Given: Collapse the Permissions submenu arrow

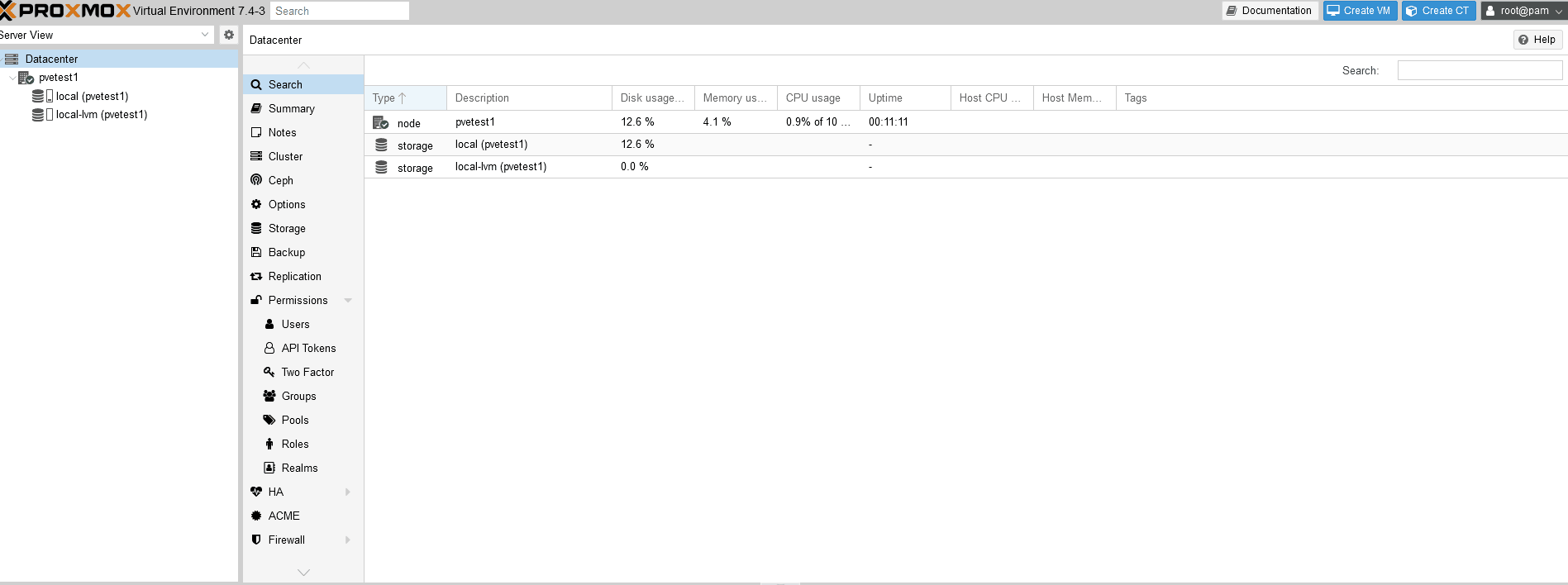Looking at the screenshot, I should (348, 300).
